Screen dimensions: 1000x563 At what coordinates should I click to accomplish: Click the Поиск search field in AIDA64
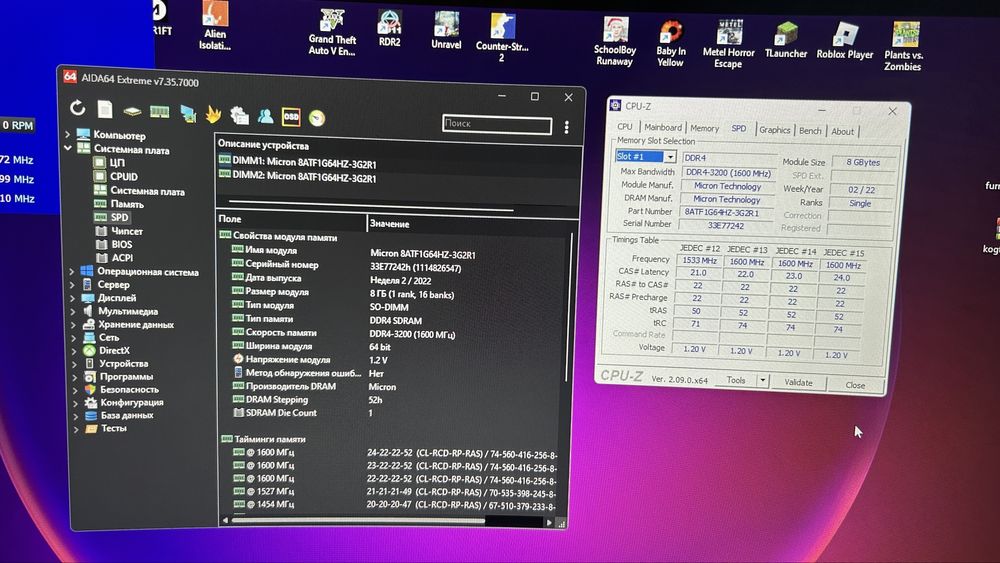click(x=497, y=124)
